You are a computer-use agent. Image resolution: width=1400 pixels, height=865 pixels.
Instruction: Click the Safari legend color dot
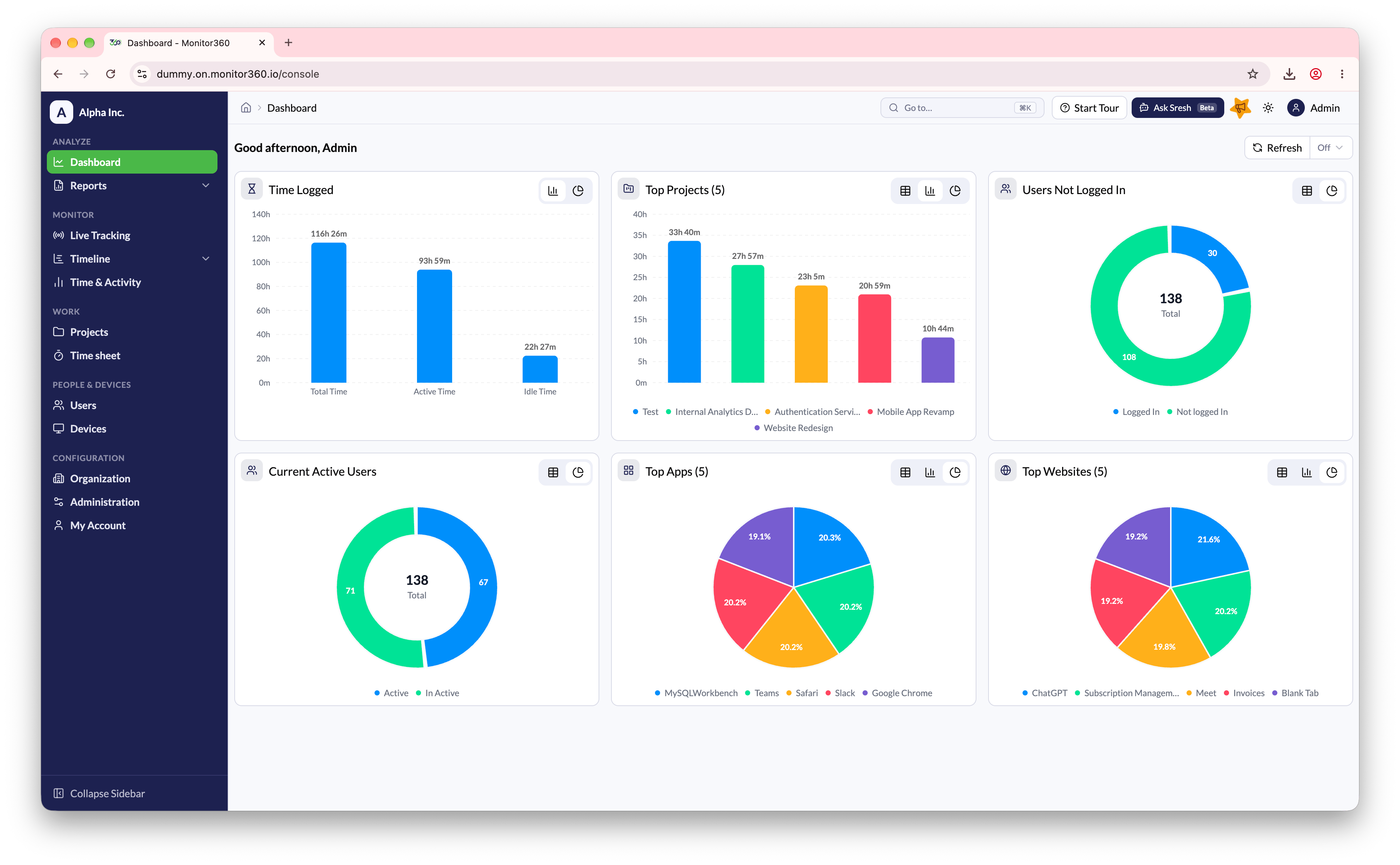(789, 693)
